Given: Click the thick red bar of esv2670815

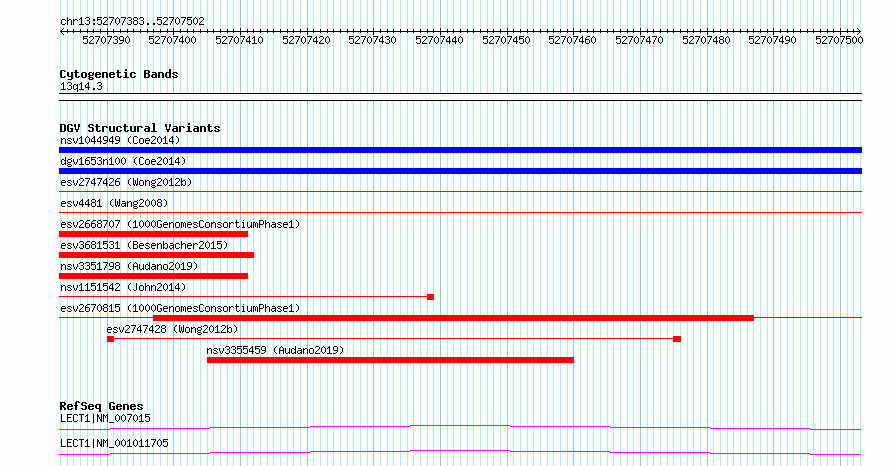Looking at the screenshot, I should [454, 318].
